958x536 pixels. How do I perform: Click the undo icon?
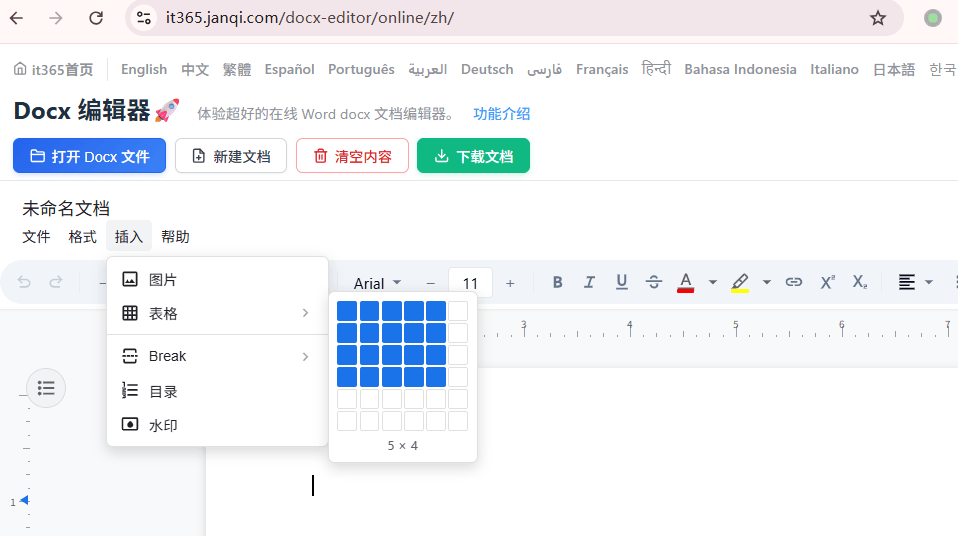point(24,282)
